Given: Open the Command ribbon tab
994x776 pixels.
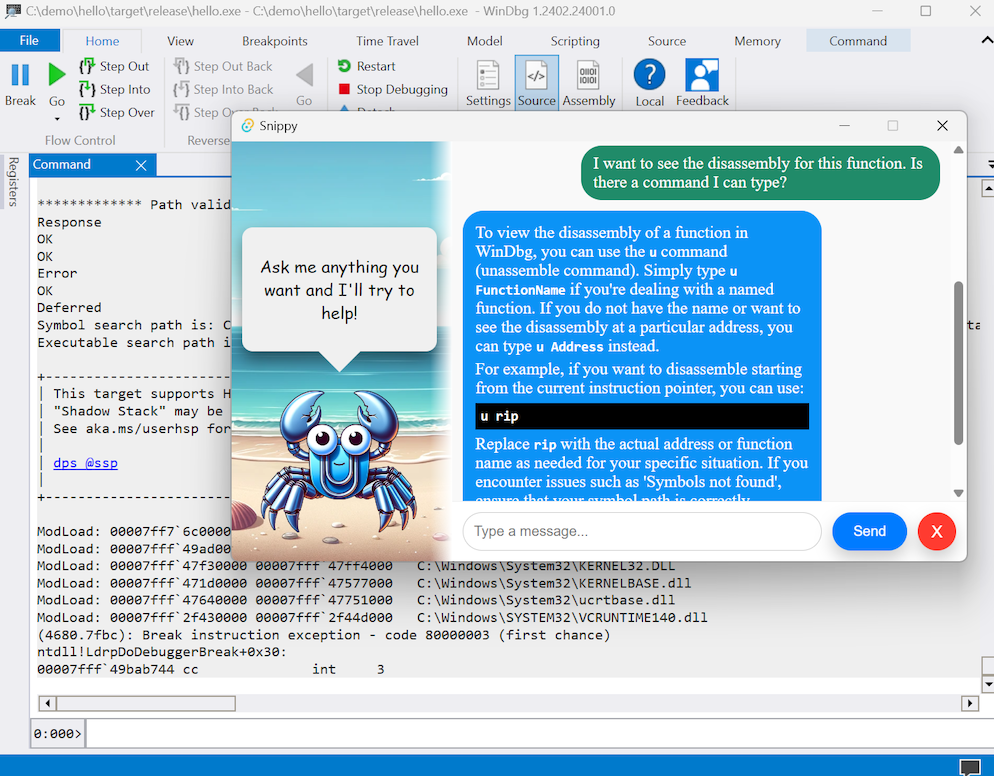Looking at the screenshot, I should point(858,41).
